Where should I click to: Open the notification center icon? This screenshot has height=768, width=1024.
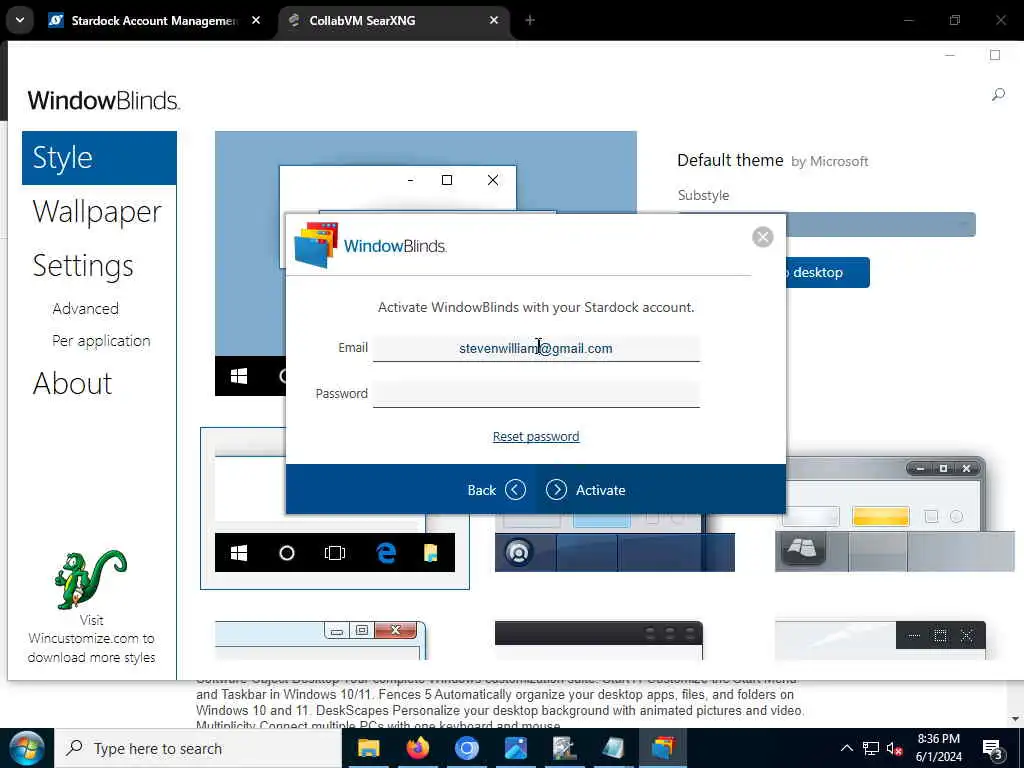(x=993, y=749)
